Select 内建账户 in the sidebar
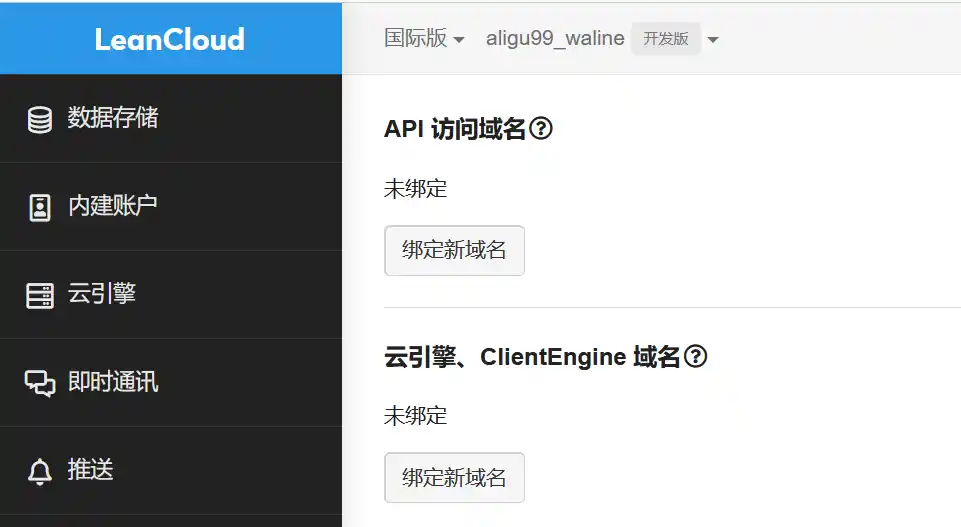 click(x=112, y=207)
